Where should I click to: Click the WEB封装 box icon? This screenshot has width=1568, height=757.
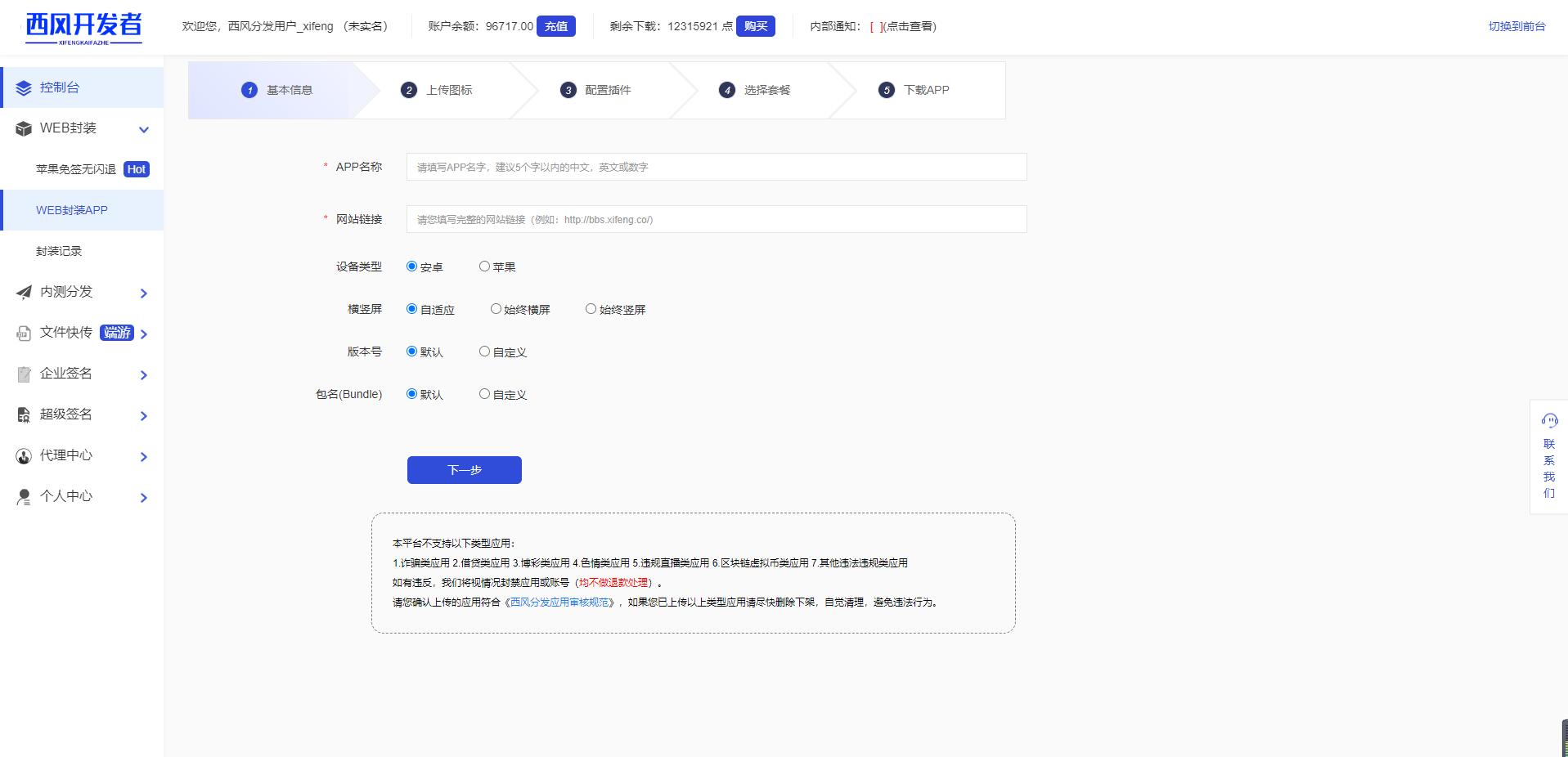tap(24, 129)
